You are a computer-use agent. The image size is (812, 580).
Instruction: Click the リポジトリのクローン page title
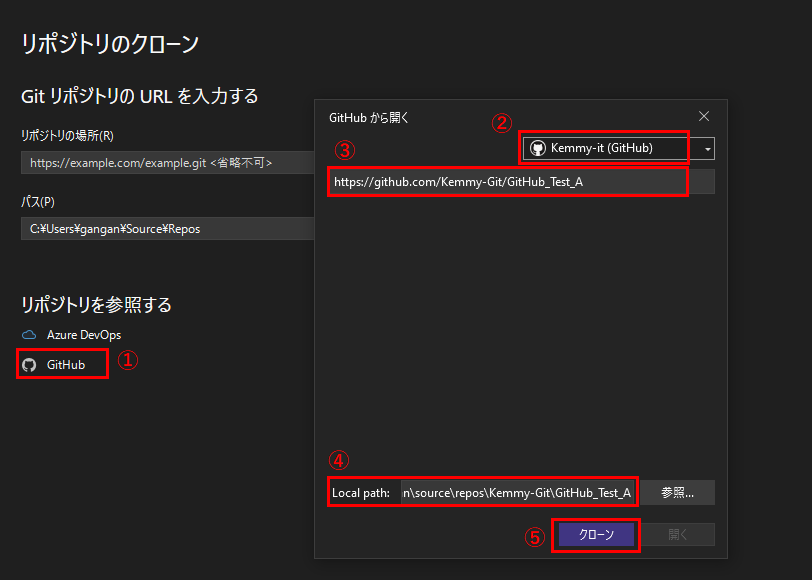(x=110, y=44)
